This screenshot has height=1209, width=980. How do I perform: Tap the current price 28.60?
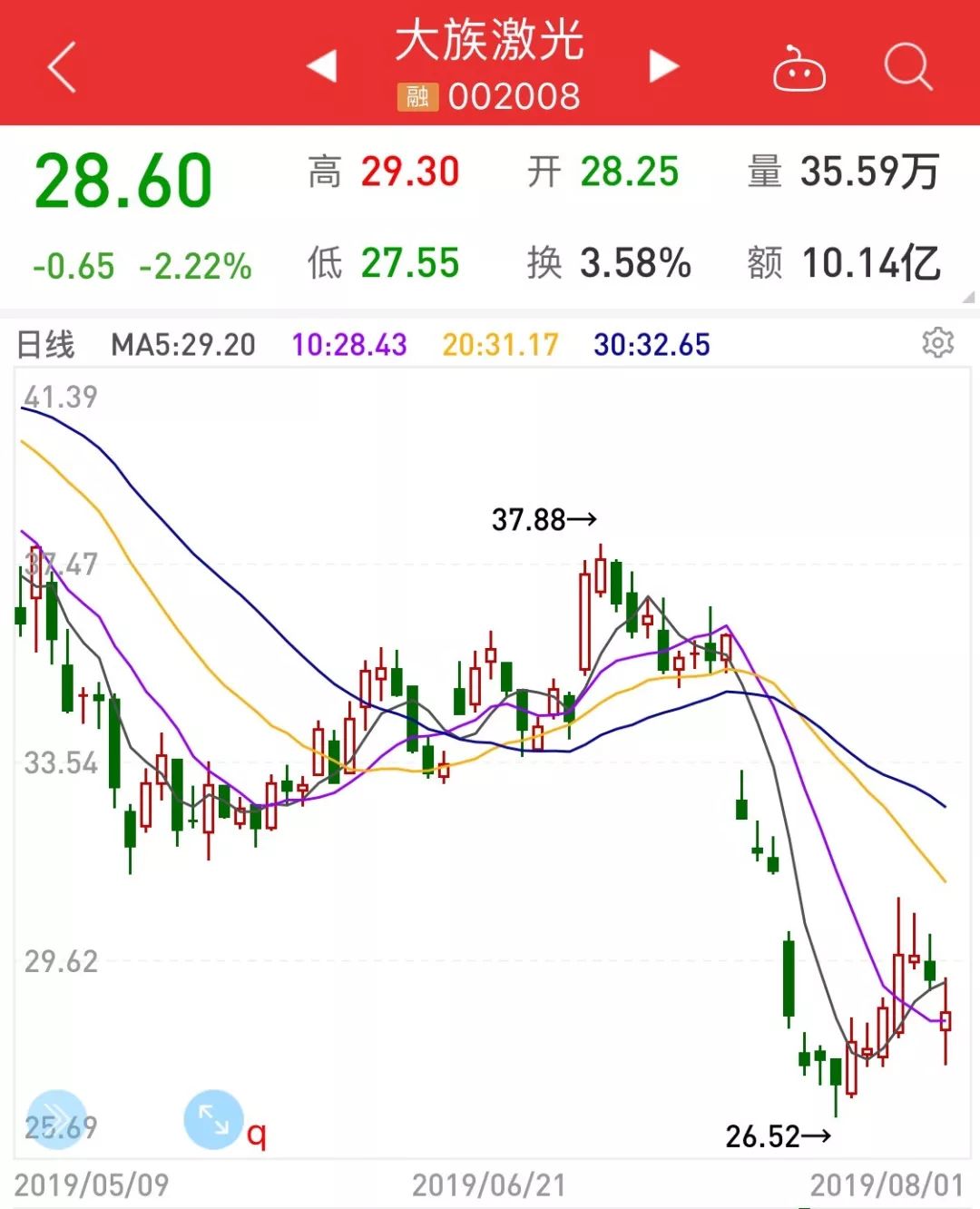123,180
